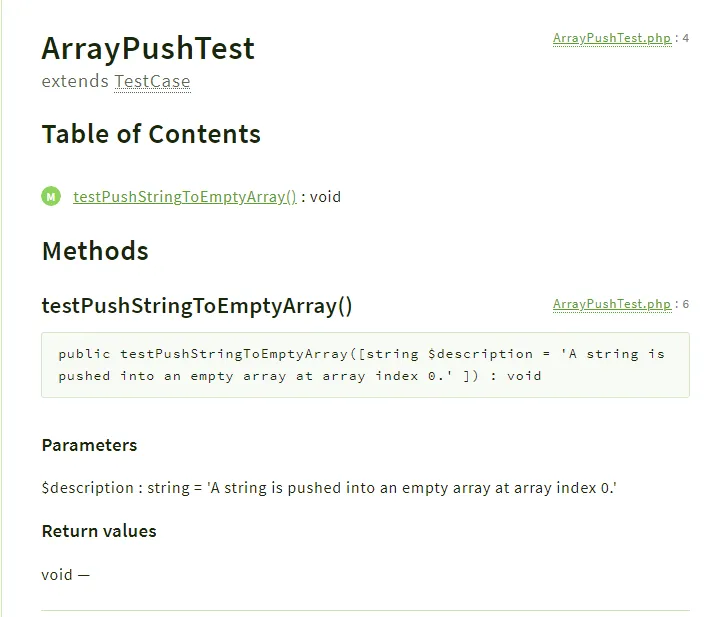The width and height of the screenshot is (711, 617).
Task: Click the 'extends' text under class name
Action: (75, 82)
